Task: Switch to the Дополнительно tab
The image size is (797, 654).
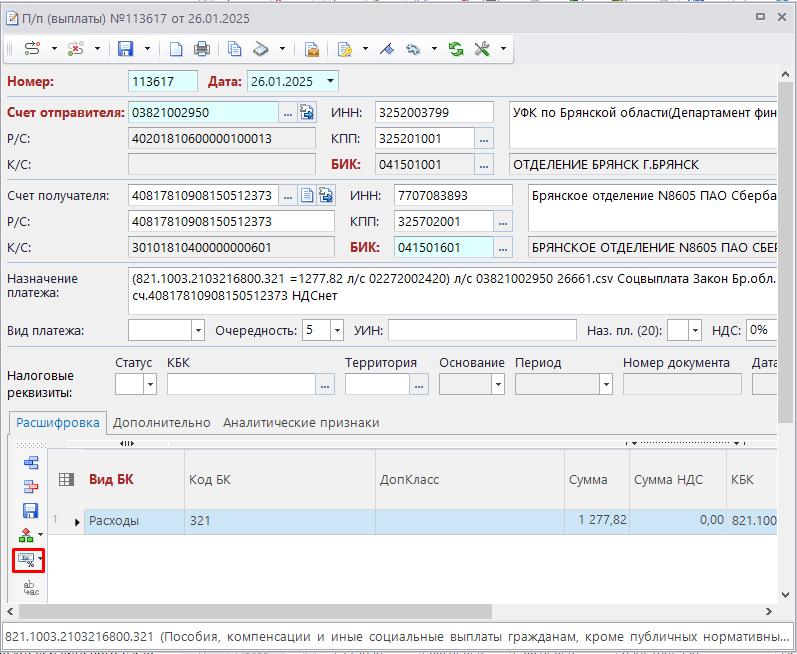Action: pos(161,423)
